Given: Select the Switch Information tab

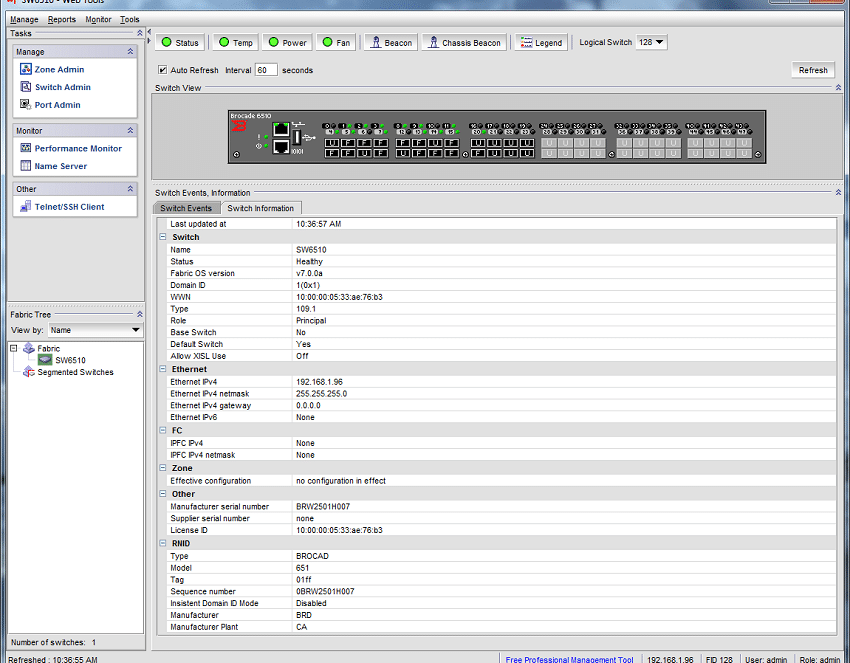Looking at the screenshot, I should (261, 208).
